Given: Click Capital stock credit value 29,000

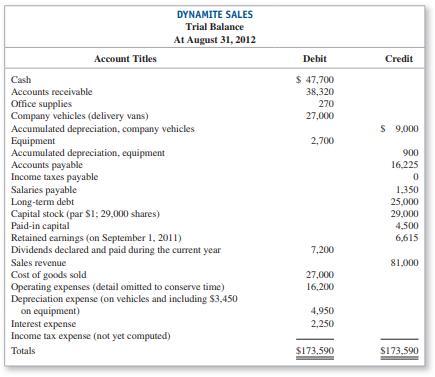Looking at the screenshot, I should pyautogui.click(x=405, y=214).
